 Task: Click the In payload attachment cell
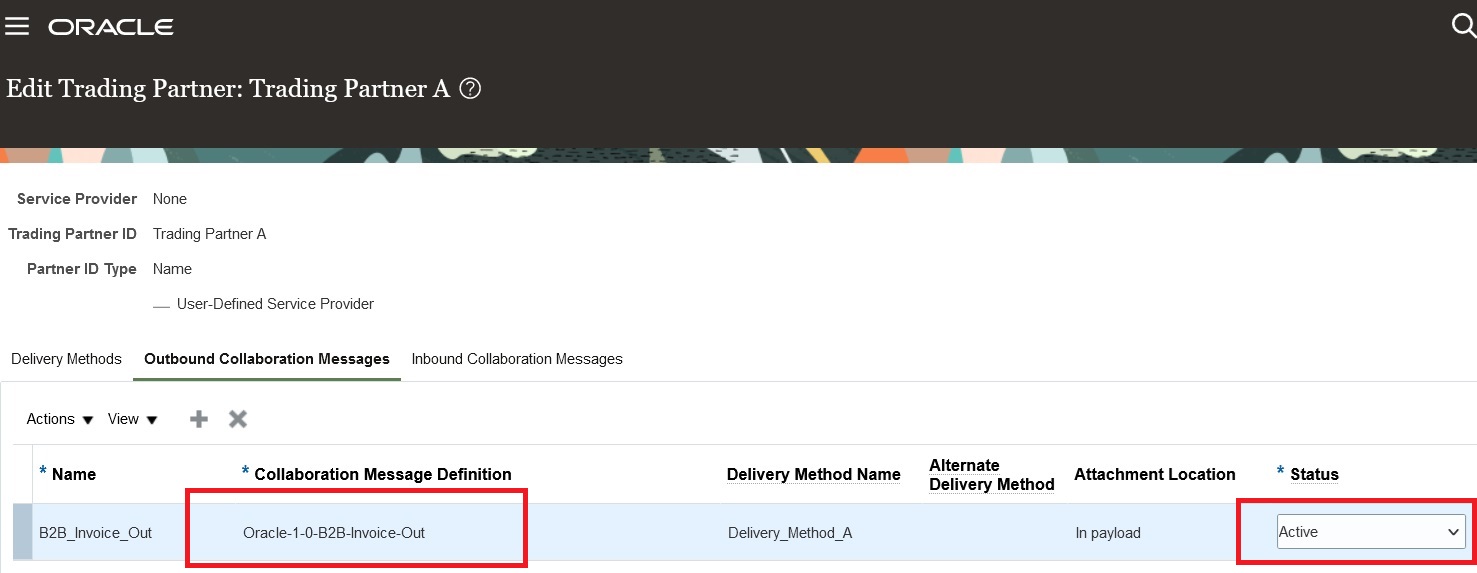click(x=1108, y=532)
